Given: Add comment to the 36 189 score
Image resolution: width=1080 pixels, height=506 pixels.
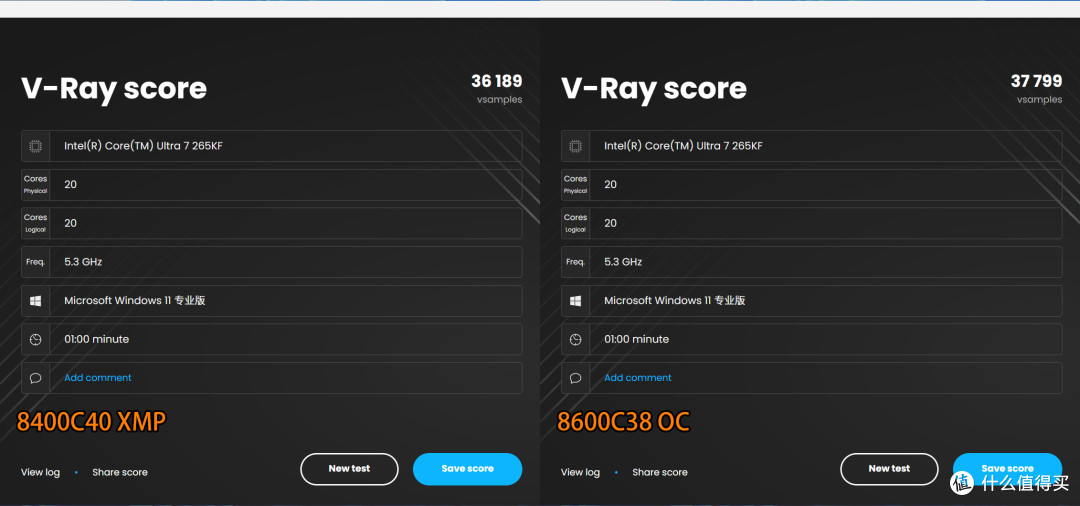Looking at the screenshot, I should 98,377.
